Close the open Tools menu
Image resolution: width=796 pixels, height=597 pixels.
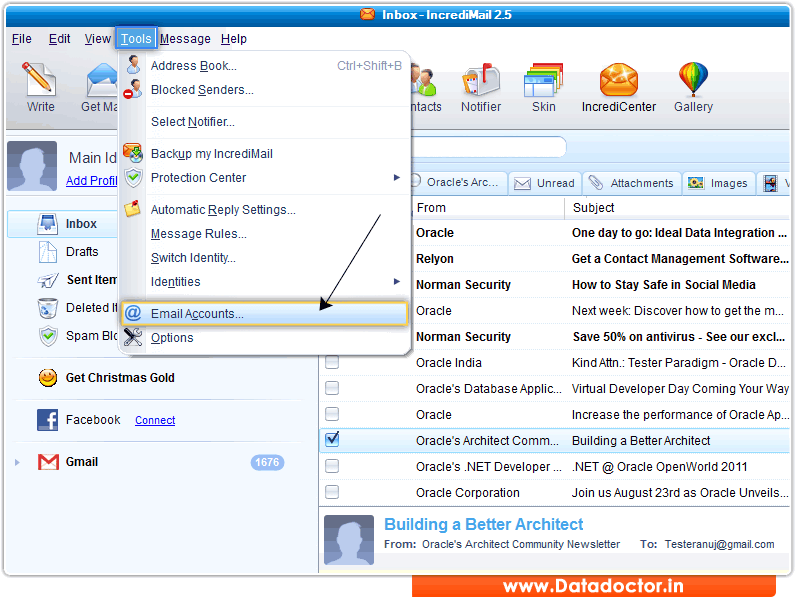point(136,39)
